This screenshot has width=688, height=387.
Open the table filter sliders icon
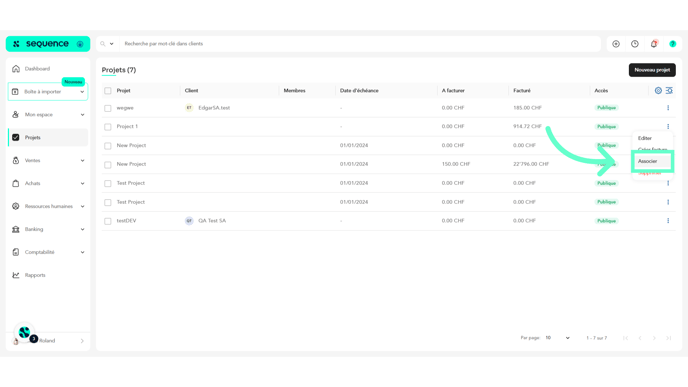click(x=669, y=90)
